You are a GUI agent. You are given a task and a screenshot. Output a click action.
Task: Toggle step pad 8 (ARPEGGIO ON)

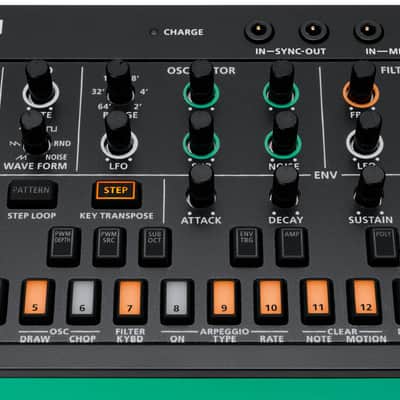[177, 302]
